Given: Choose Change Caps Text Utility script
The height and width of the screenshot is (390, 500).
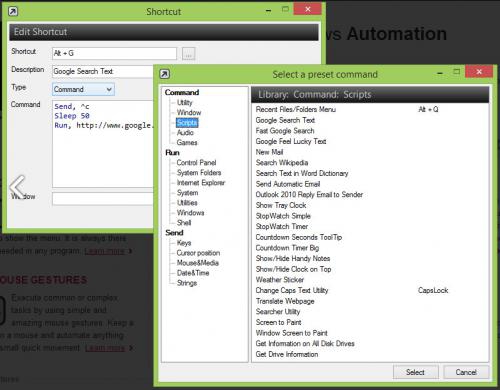Looking at the screenshot, I should pyautogui.click(x=292, y=290).
